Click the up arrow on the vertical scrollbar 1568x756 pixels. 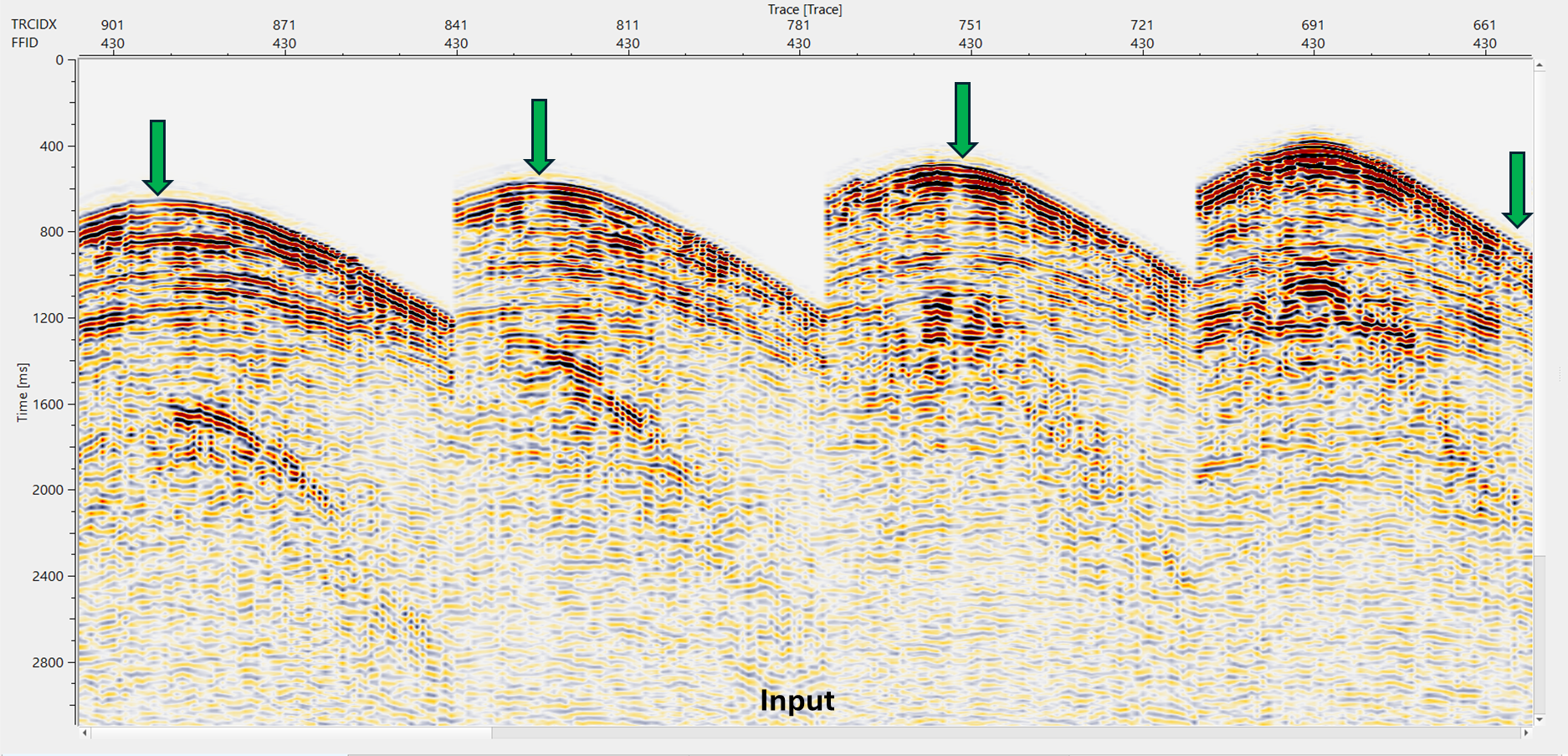[1540, 64]
